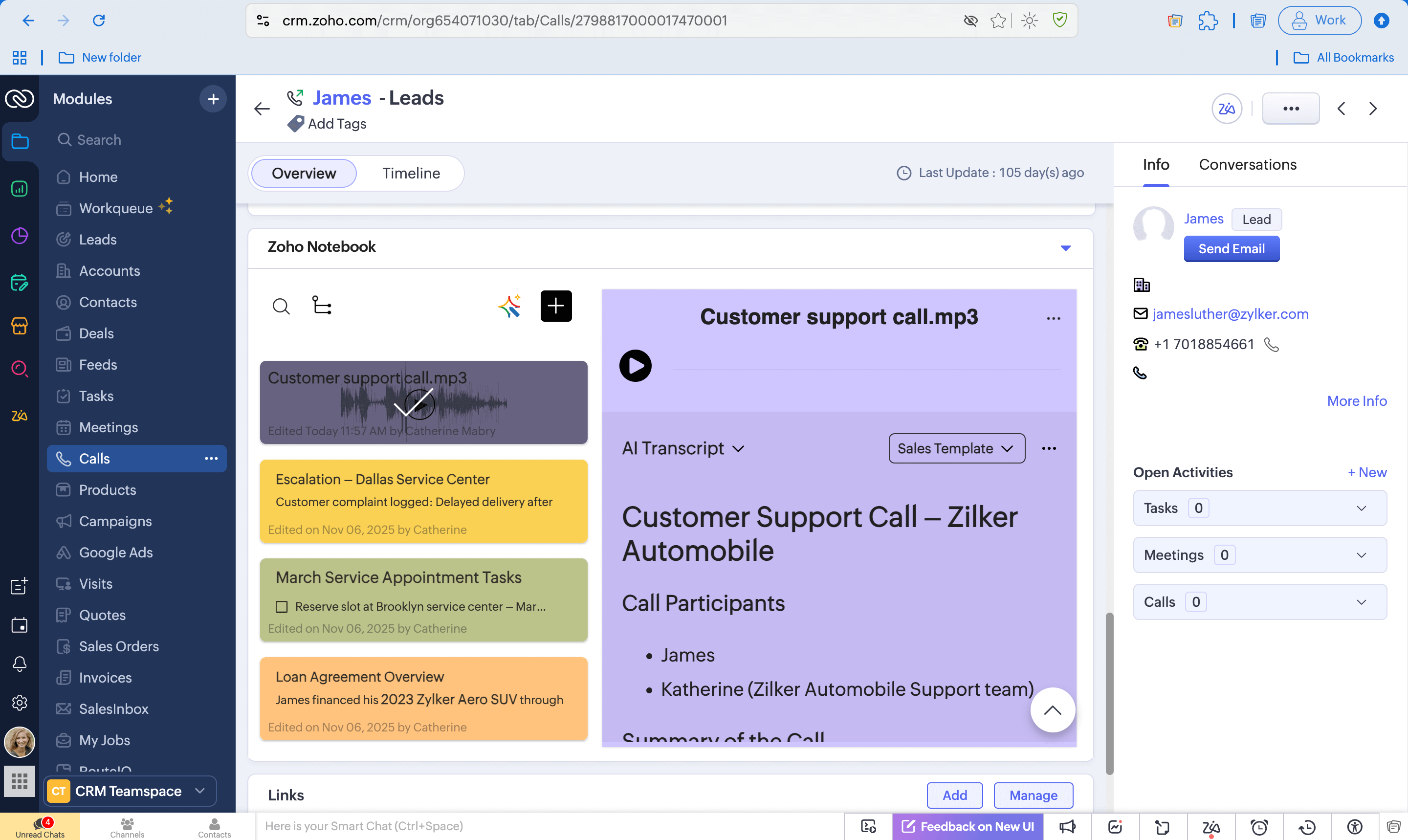
Task: Toggle content visibility with the eye icon
Action: tap(970, 21)
